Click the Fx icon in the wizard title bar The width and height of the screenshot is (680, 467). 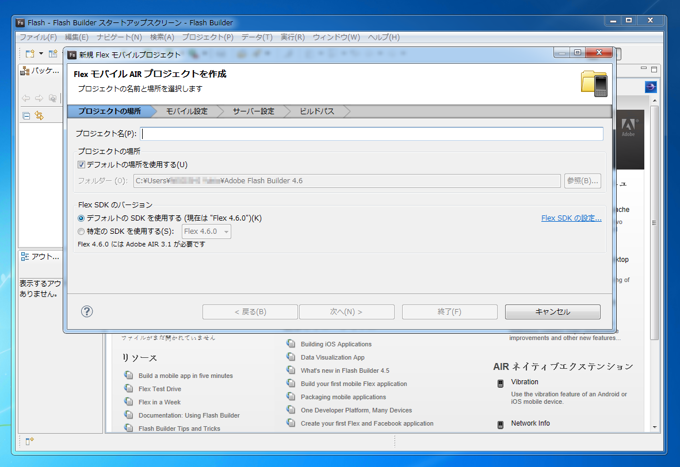tap(72, 55)
